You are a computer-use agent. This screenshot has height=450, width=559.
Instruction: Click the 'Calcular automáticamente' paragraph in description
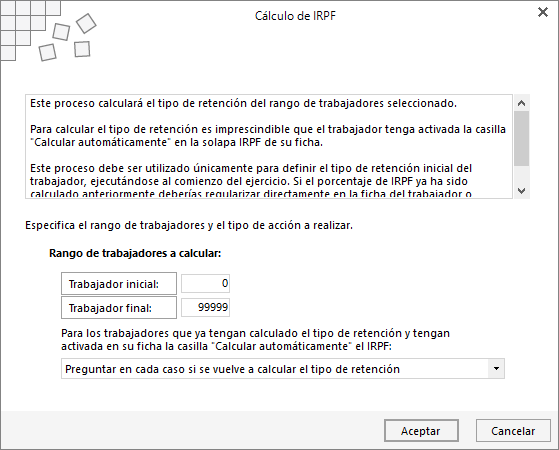(x=268, y=135)
